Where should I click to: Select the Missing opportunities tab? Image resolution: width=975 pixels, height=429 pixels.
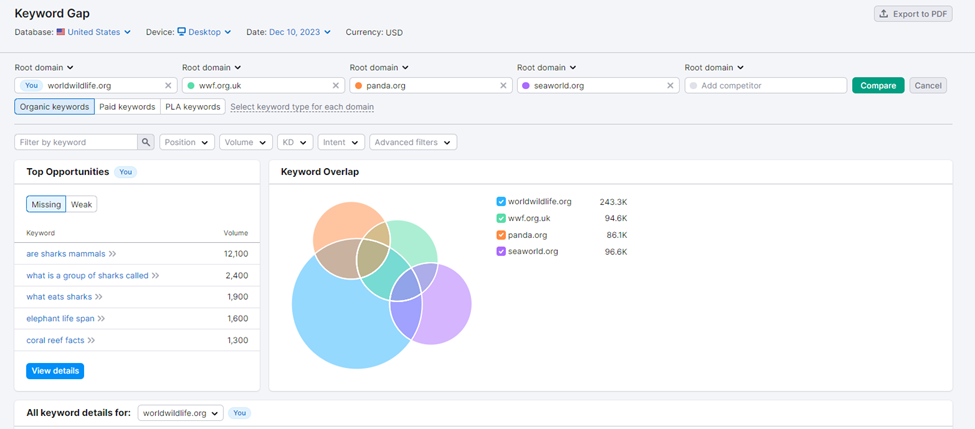(46, 205)
